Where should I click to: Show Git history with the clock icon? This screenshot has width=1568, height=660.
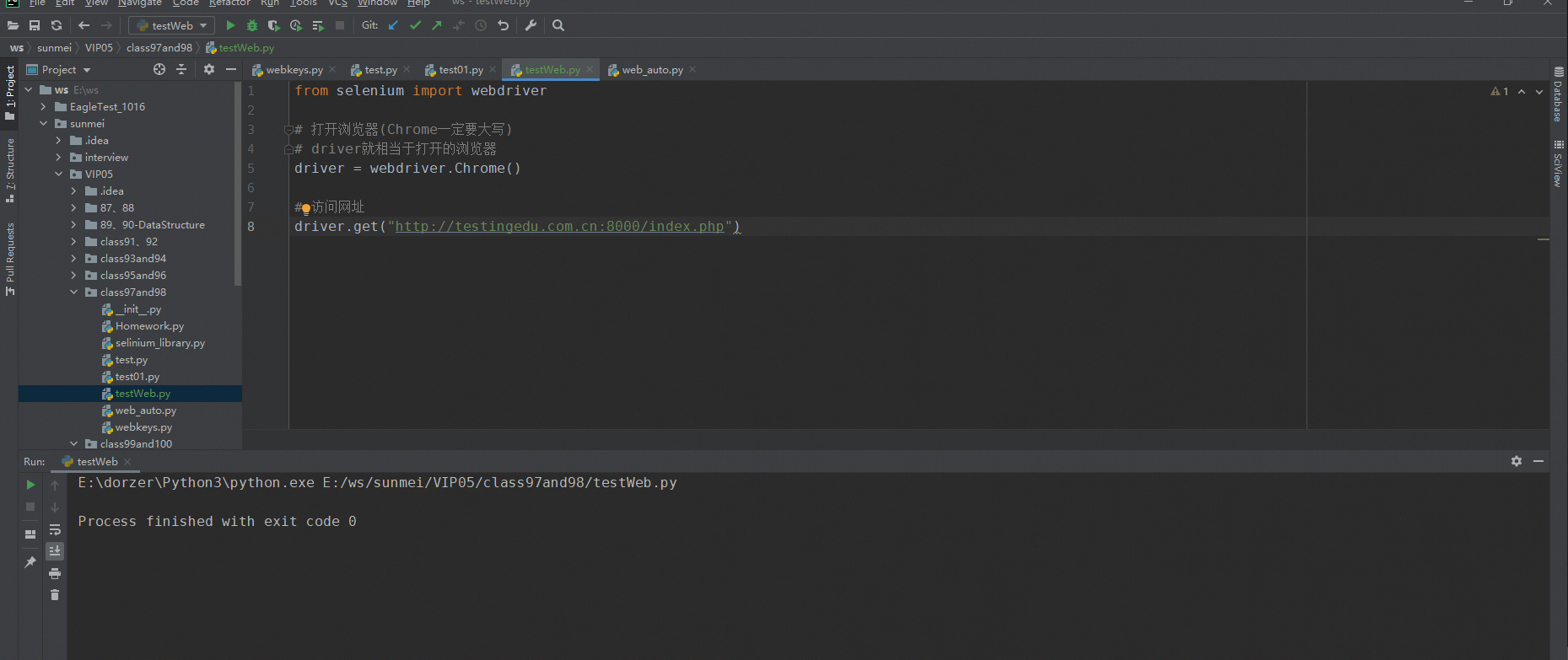coord(481,25)
